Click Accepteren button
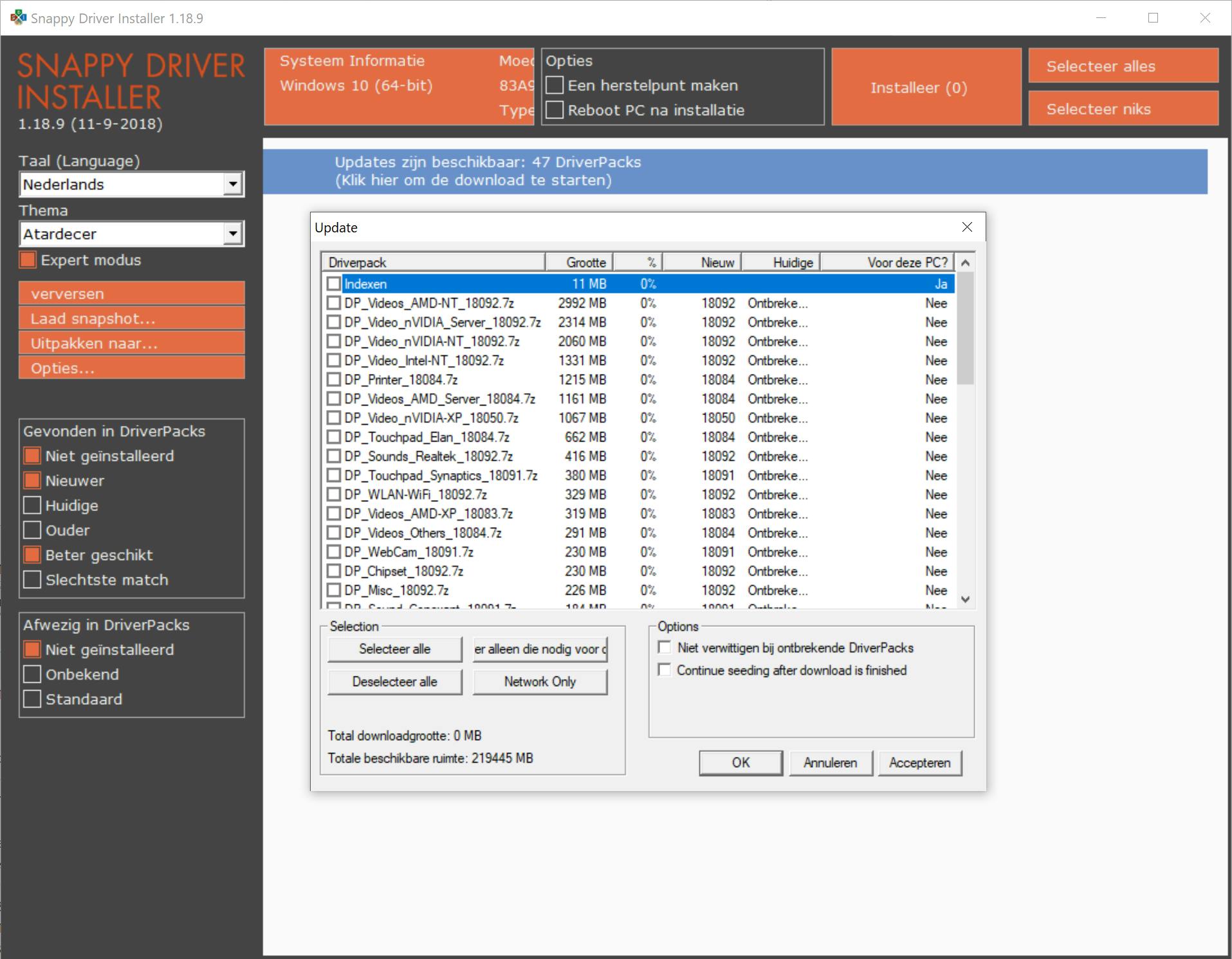The height and width of the screenshot is (959, 1232). pos(920,763)
